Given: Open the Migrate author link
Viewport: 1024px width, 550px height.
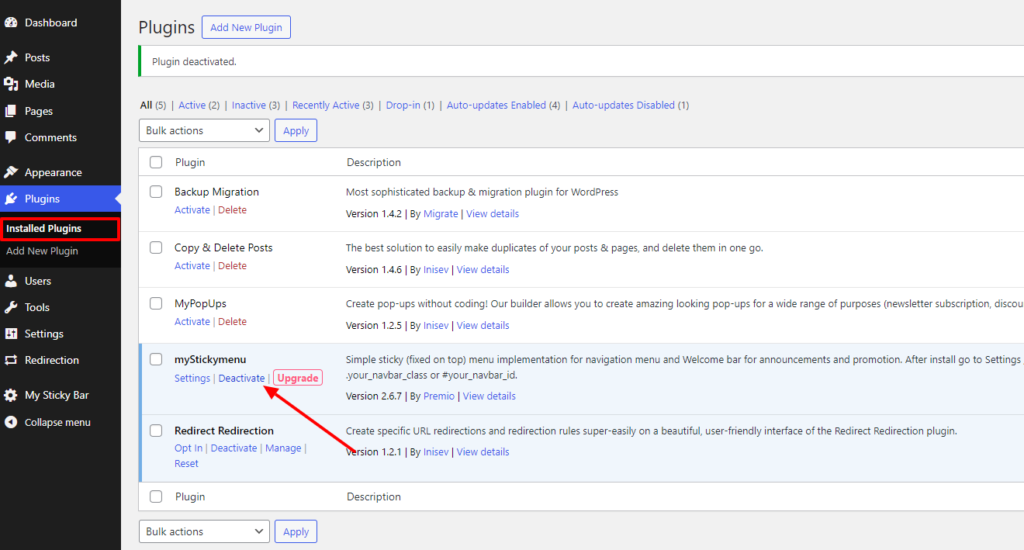Looking at the screenshot, I should (x=441, y=214).
